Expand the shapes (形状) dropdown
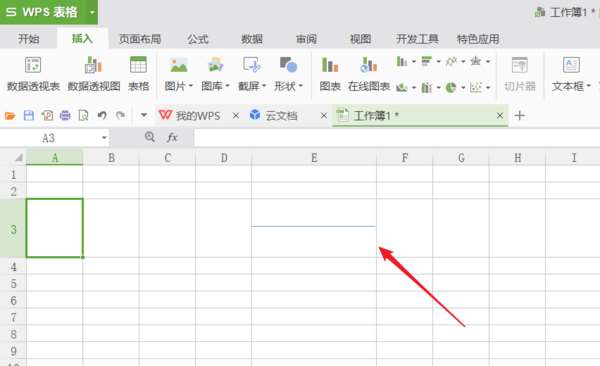The height and width of the screenshot is (366, 600). 301,86
